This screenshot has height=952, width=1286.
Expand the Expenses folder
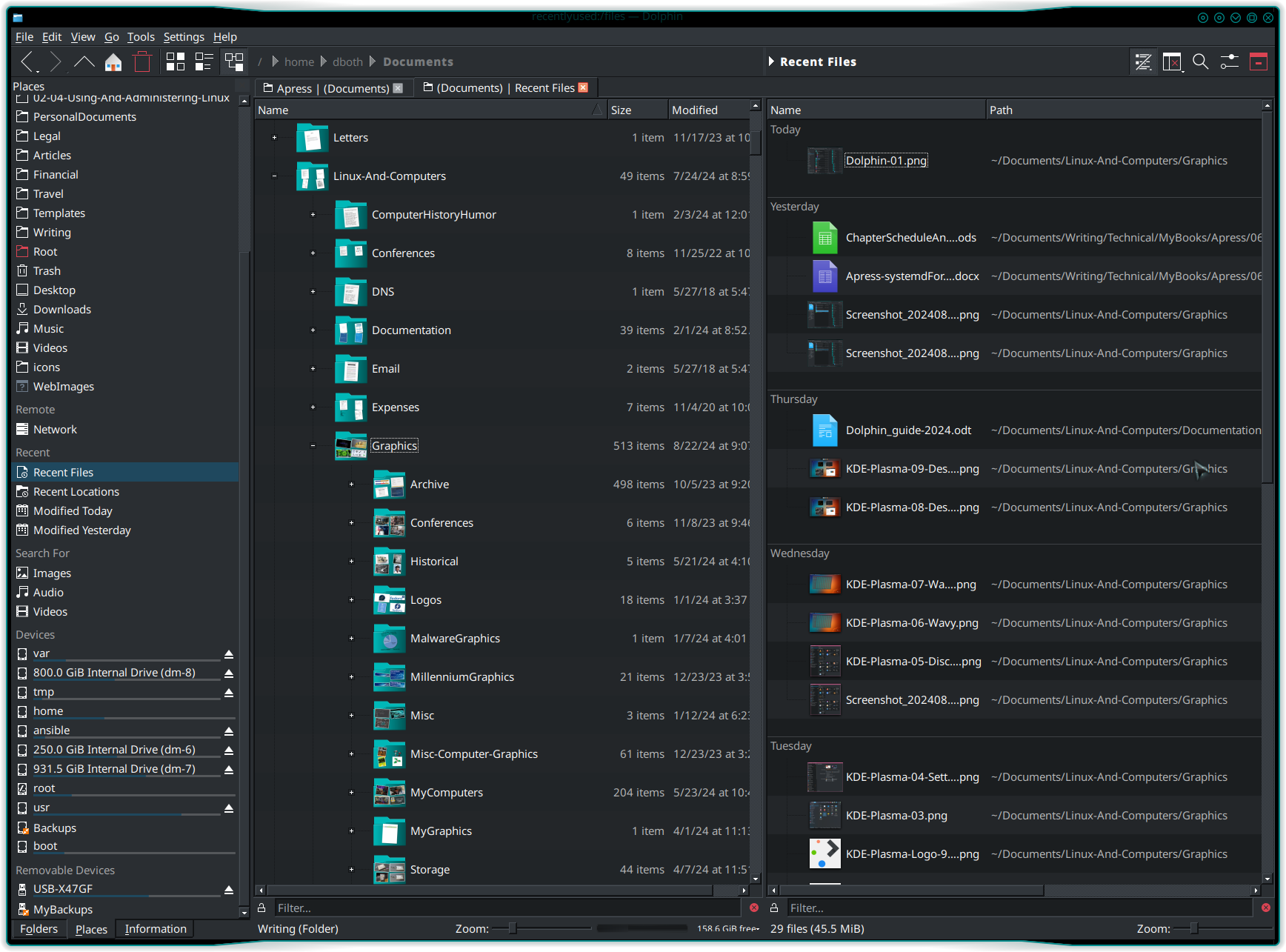(313, 407)
